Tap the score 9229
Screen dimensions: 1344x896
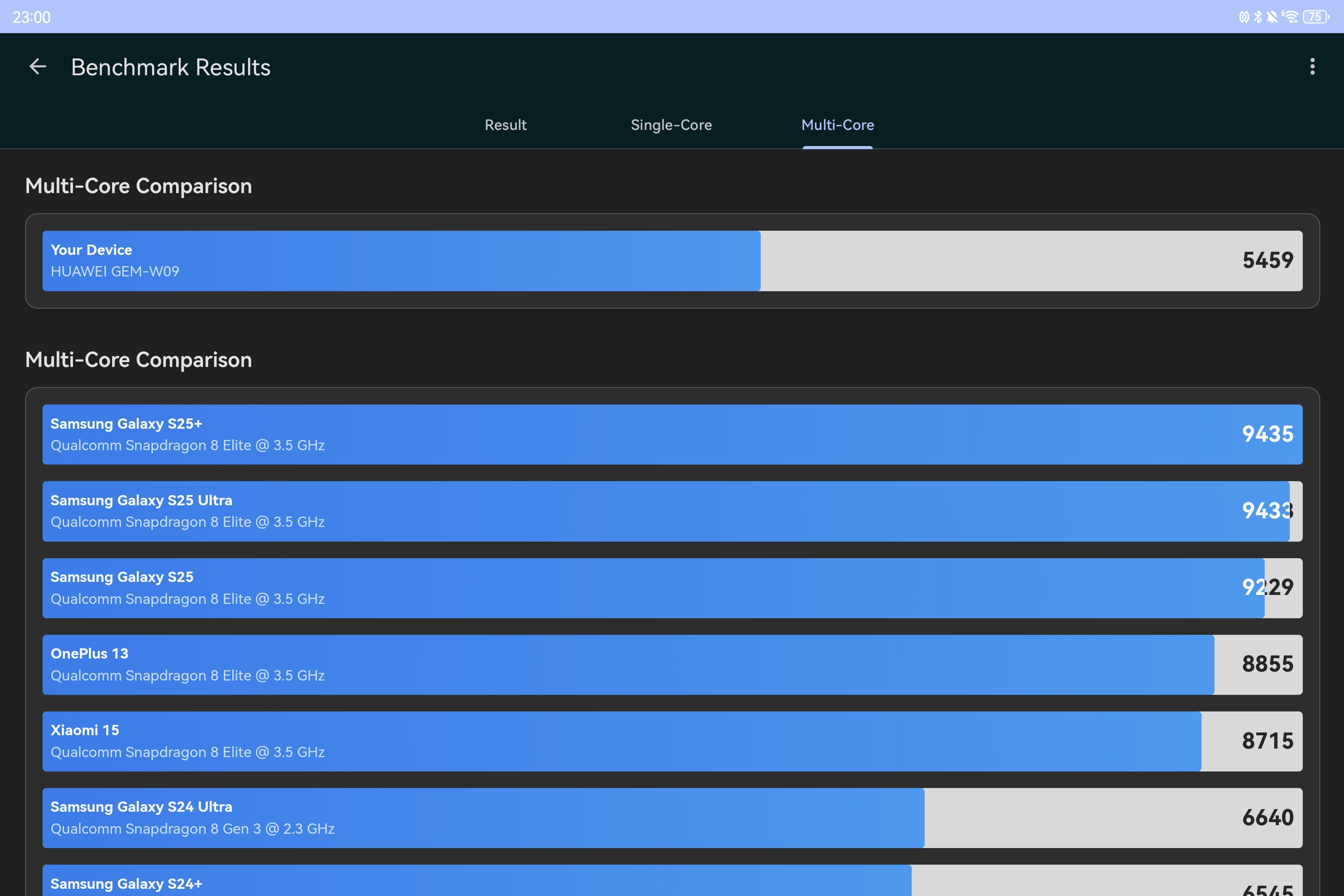click(x=1268, y=587)
